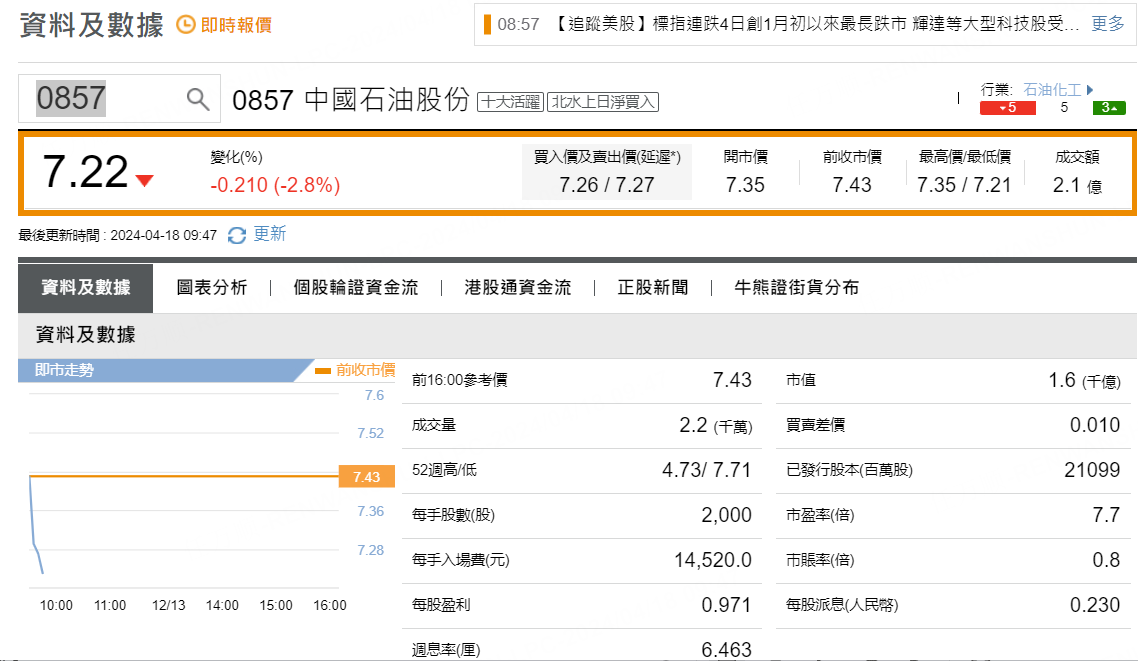
Task: Click the orange 7.43 price label on chart
Action: (367, 477)
